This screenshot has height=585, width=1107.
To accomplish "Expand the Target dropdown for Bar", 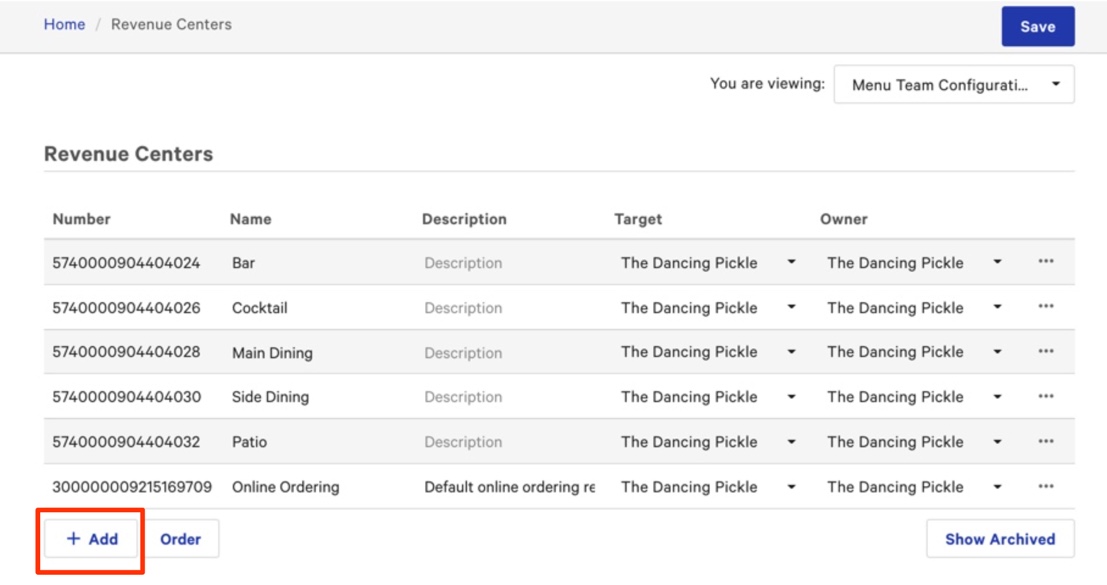I will (x=708, y=263).
